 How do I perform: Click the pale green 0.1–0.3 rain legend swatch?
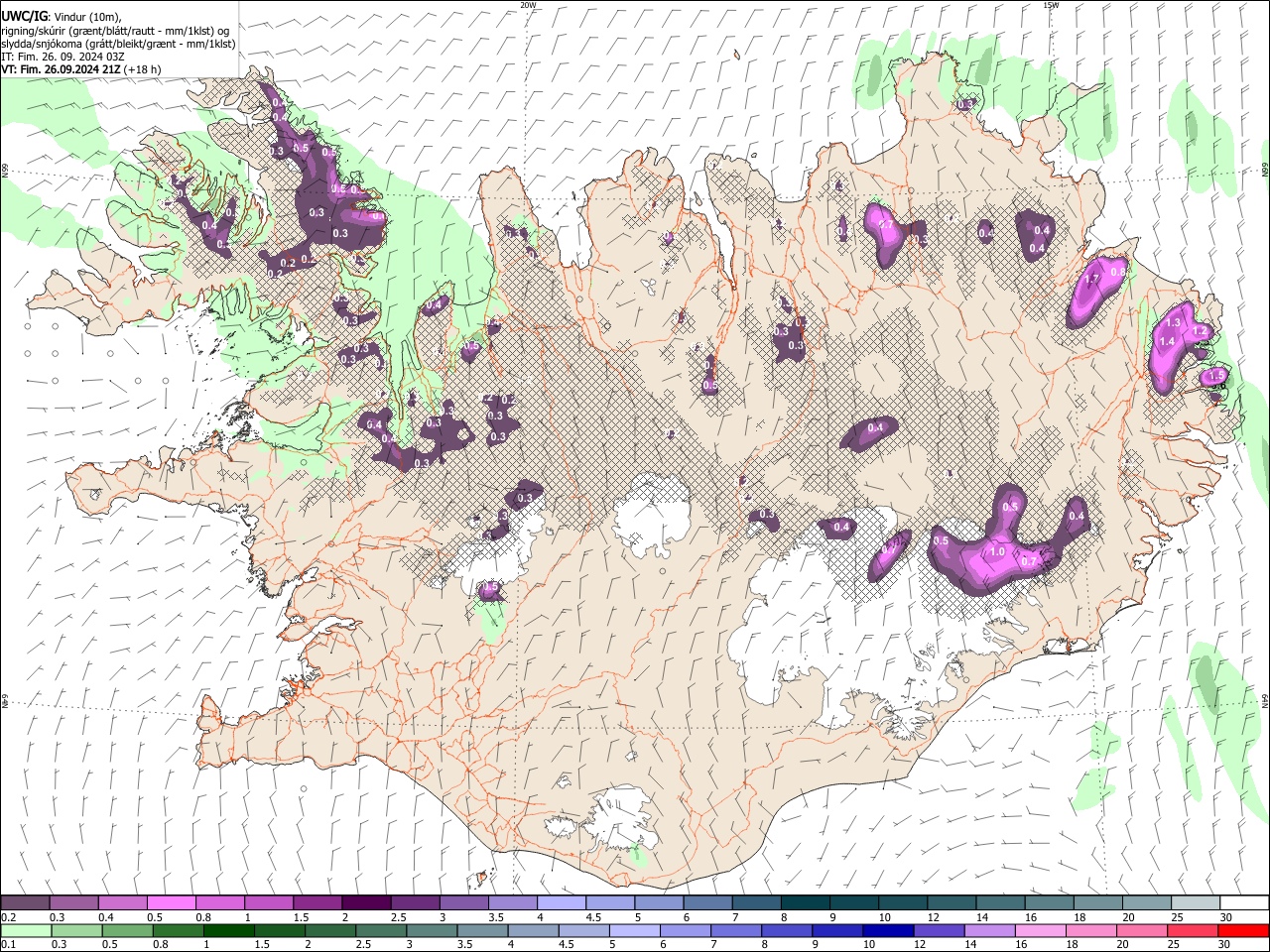25,930
